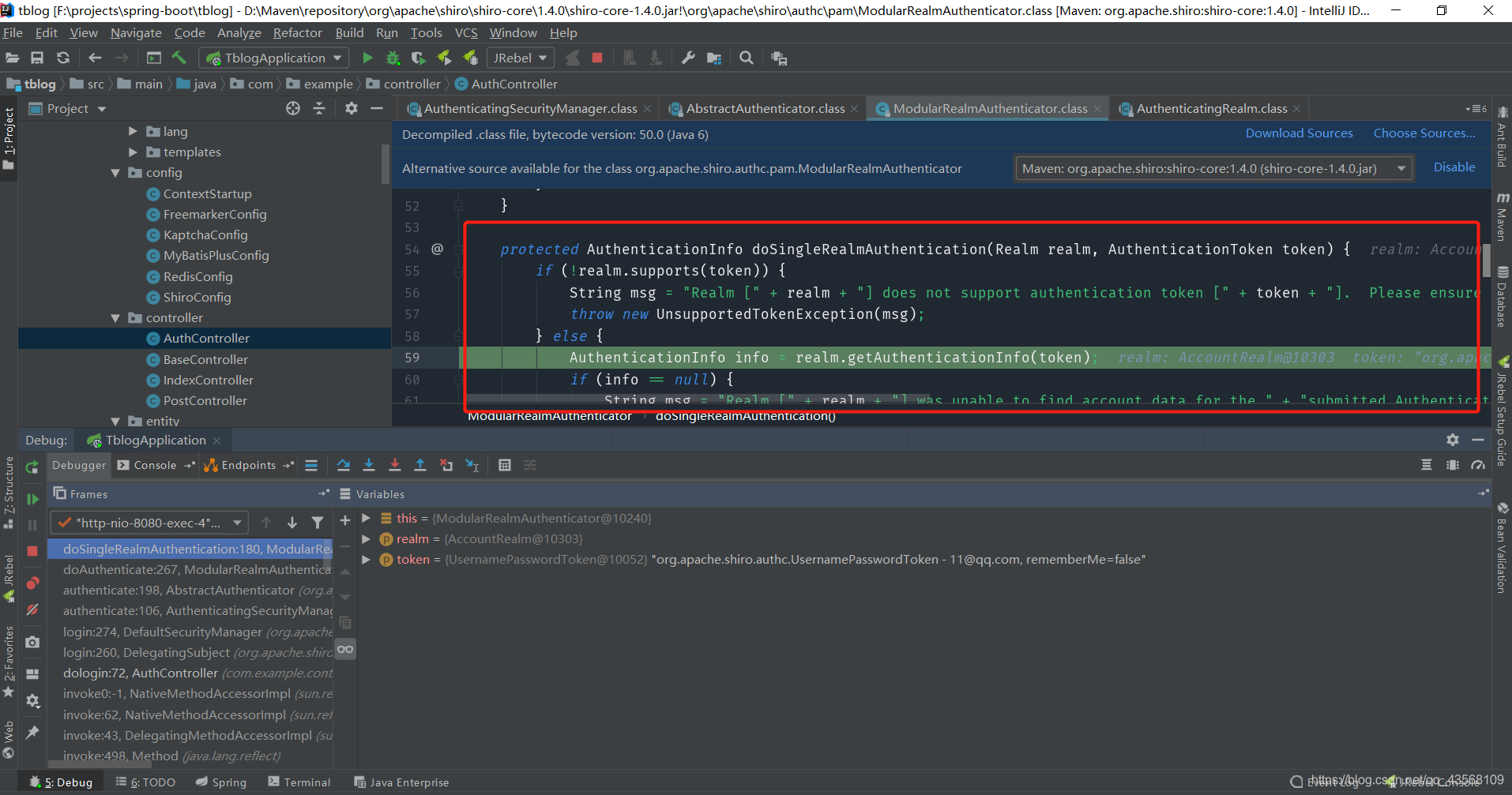Click the Choose Sources link

point(1424,133)
